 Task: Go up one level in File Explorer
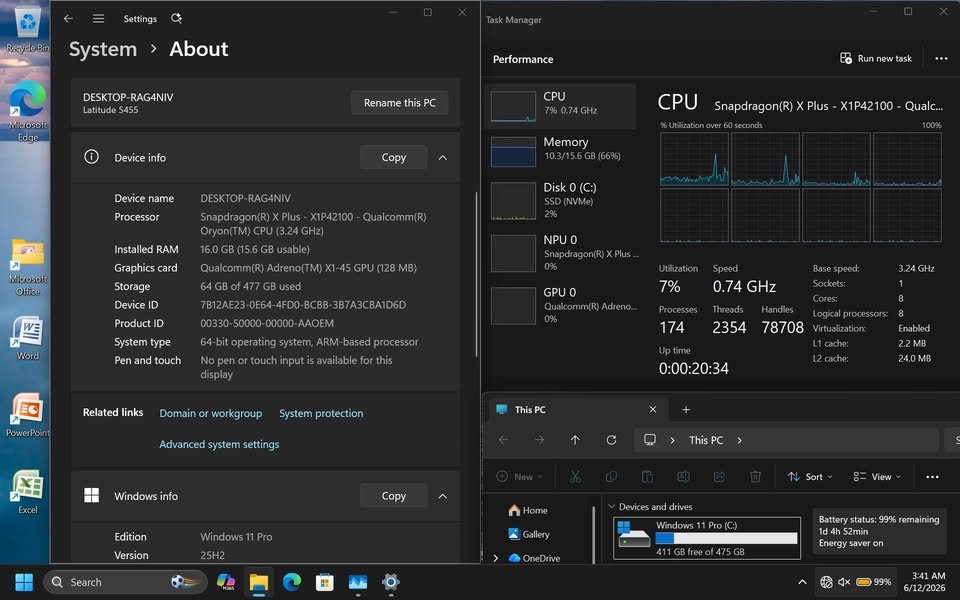[575, 440]
